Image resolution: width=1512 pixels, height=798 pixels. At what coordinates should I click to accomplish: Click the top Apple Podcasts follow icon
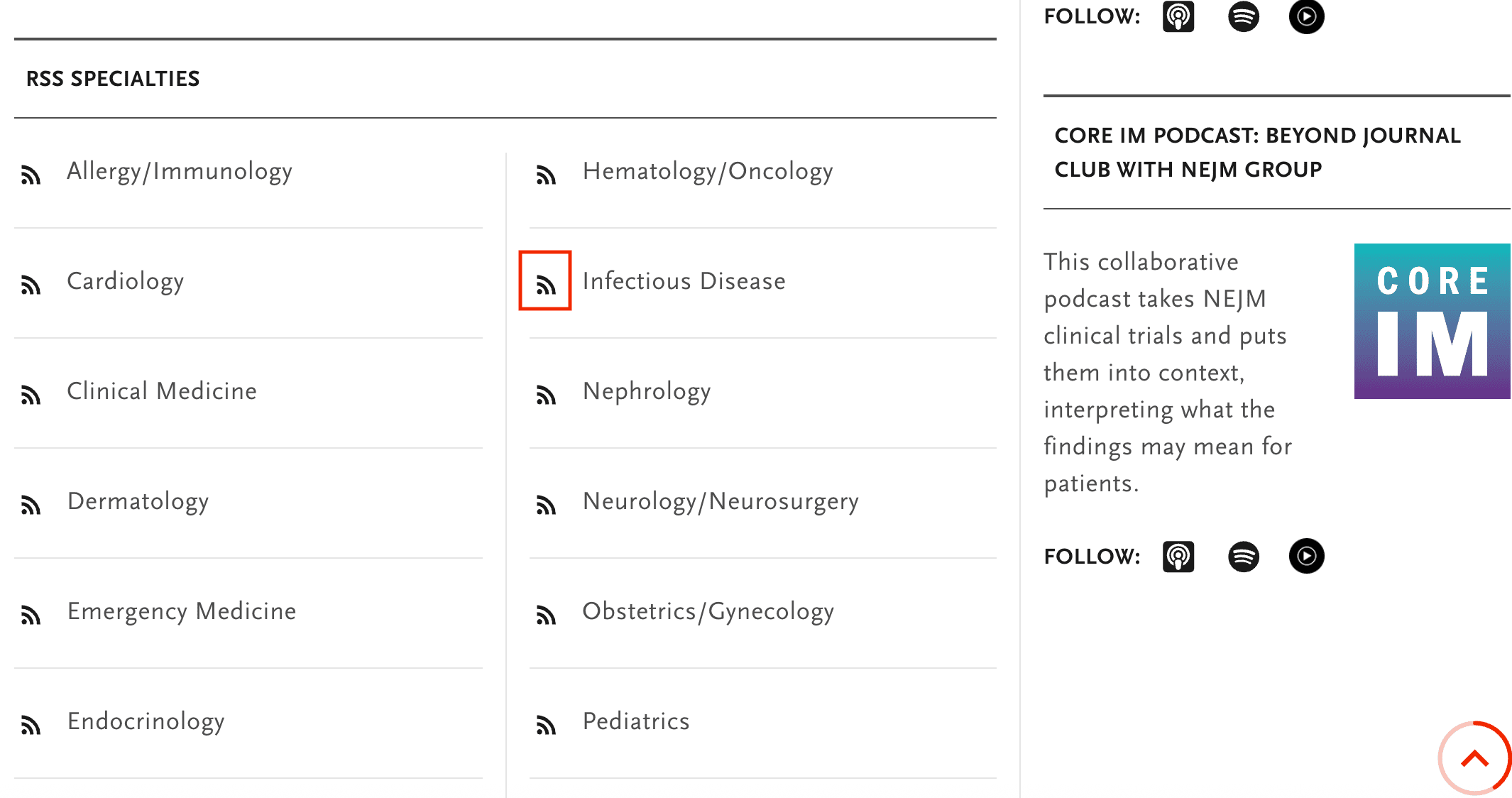click(1178, 16)
